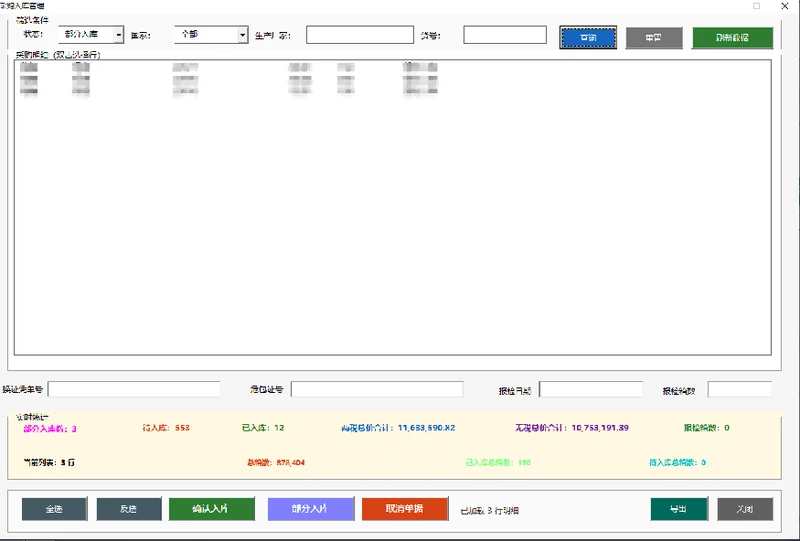The image size is (800, 541).
Task: Open the second filter dropdown showing 全部
Action: (211, 35)
